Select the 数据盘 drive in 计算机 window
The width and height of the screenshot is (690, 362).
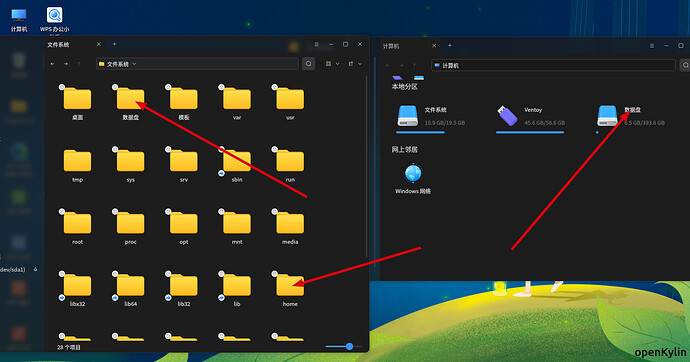click(x=607, y=116)
